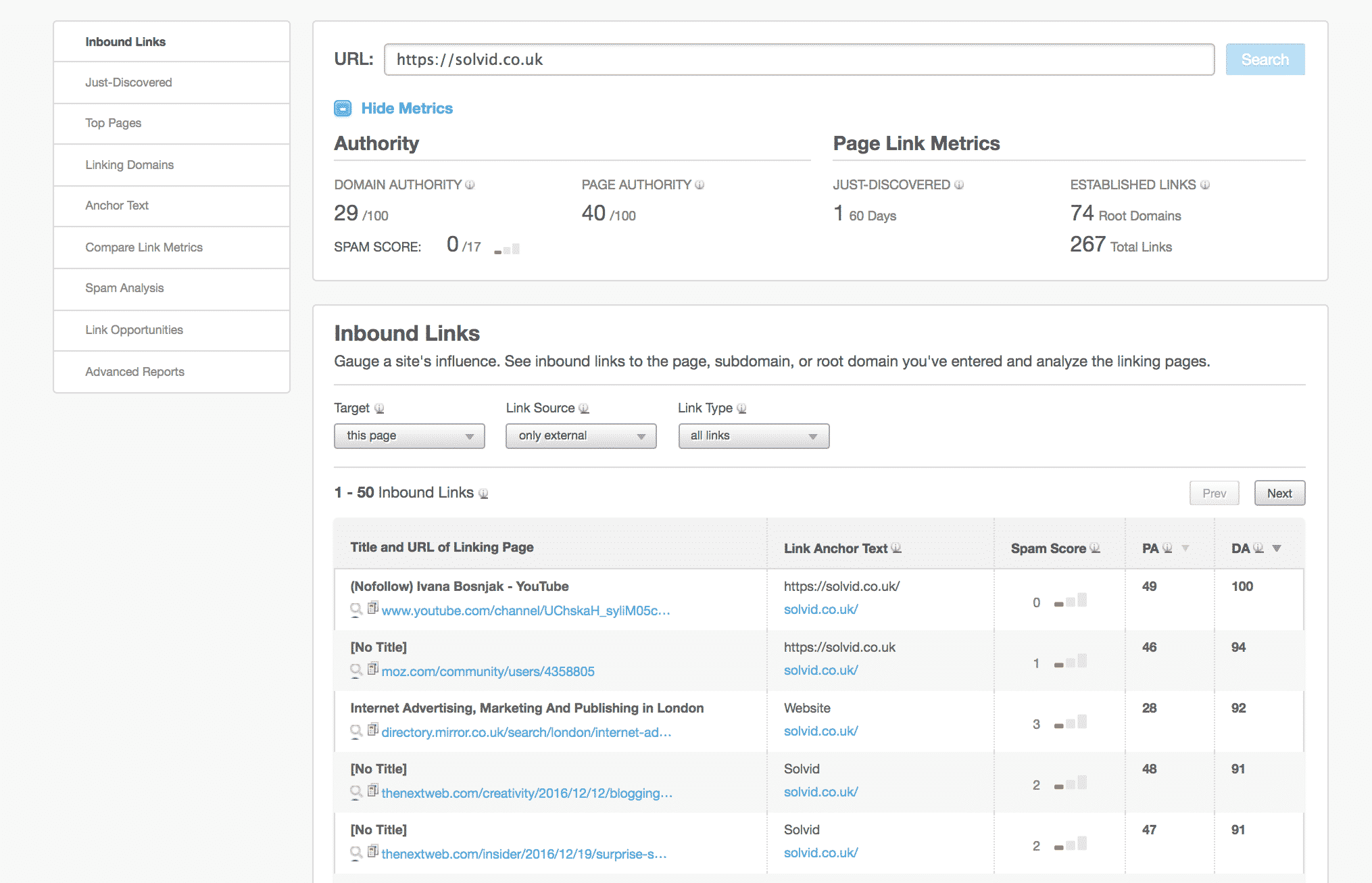The height and width of the screenshot is (883, 1372).
Task: Click page icon in the moz.com row
Action: pos(372,669)
